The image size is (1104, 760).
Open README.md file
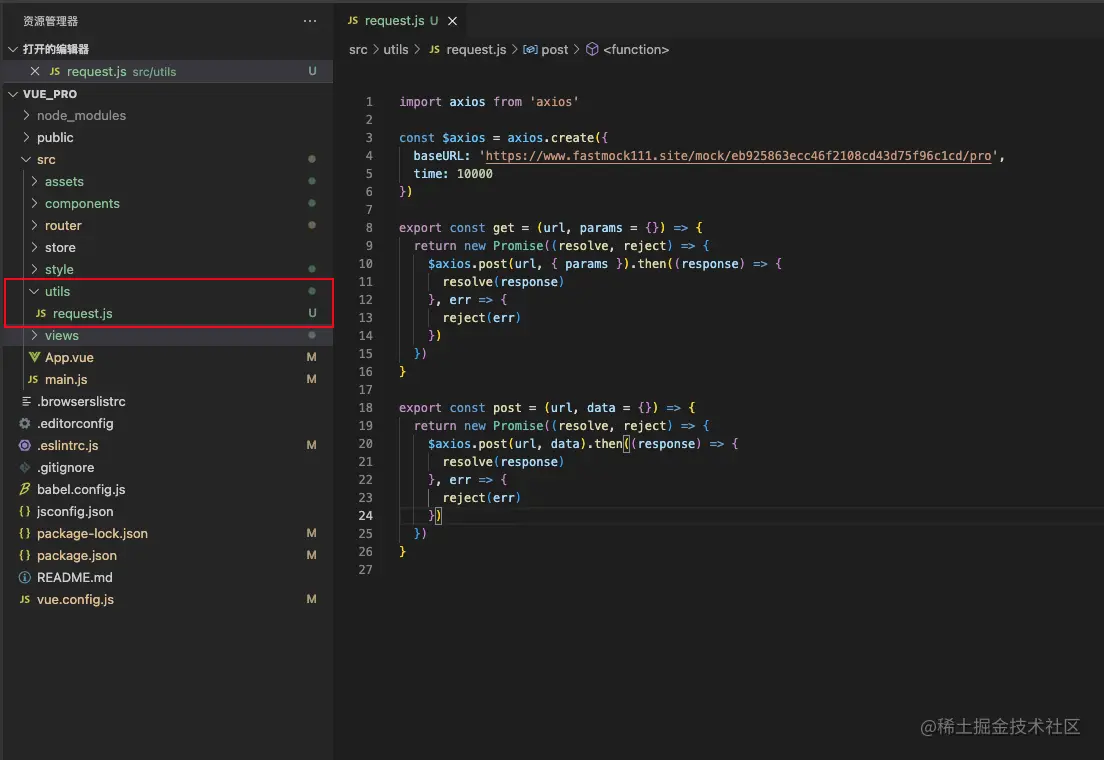(75, 578)
